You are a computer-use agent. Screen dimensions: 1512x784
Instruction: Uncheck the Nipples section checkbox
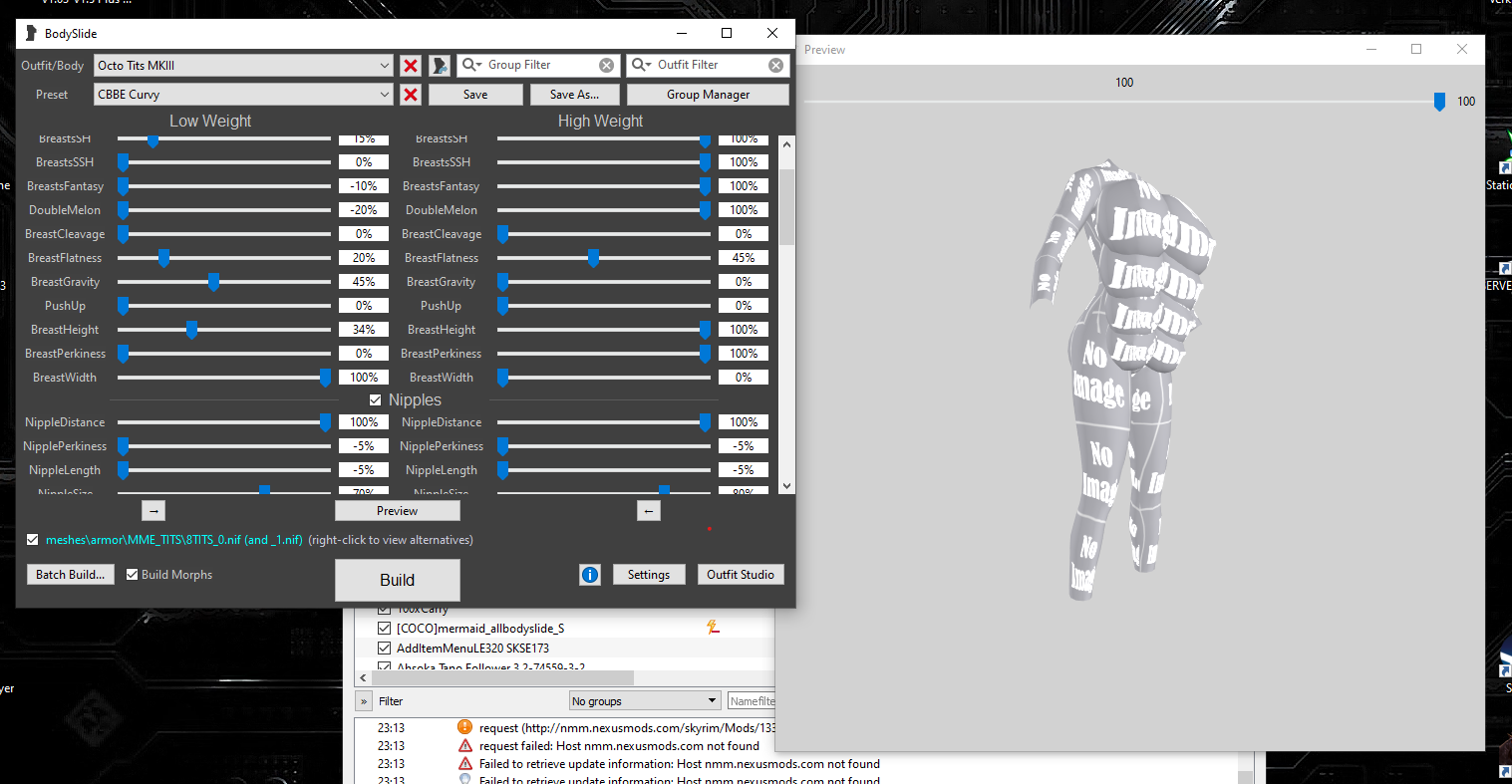click(376, 399)
